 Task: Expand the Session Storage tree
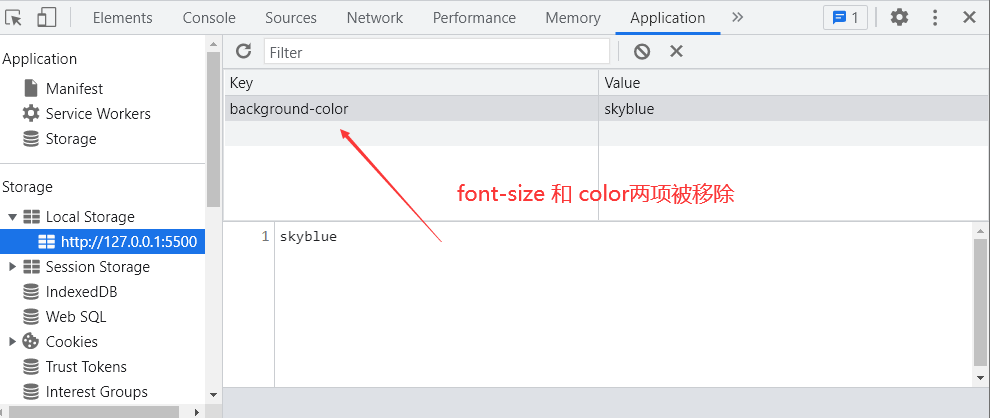[x=12, y=267]
